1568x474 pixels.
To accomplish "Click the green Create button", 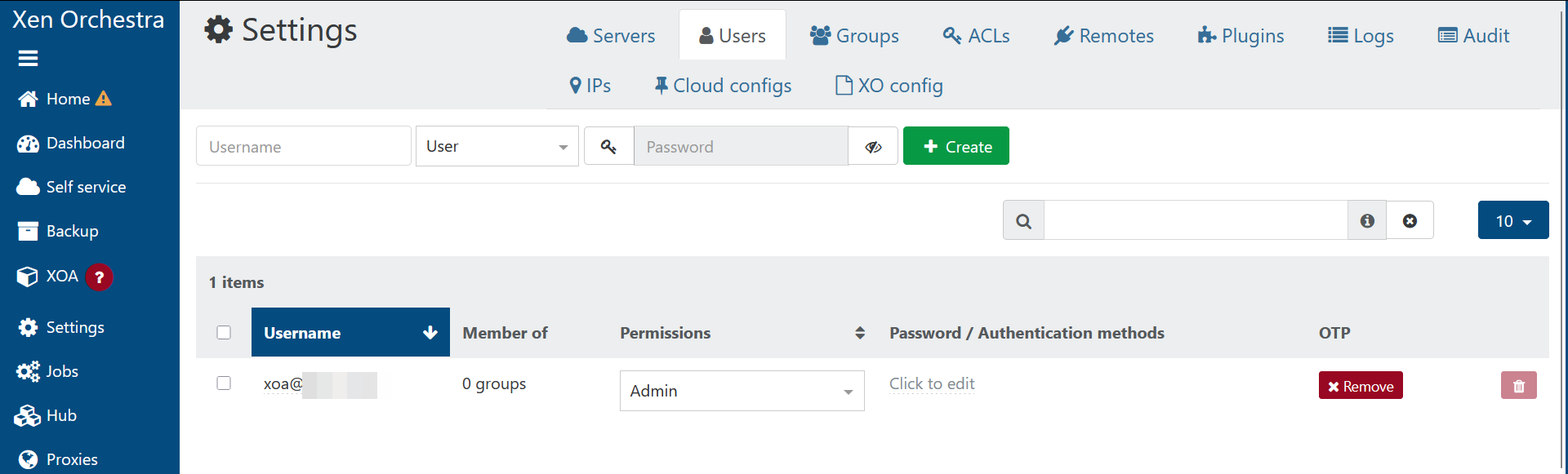I will click(x=956, y=146).
